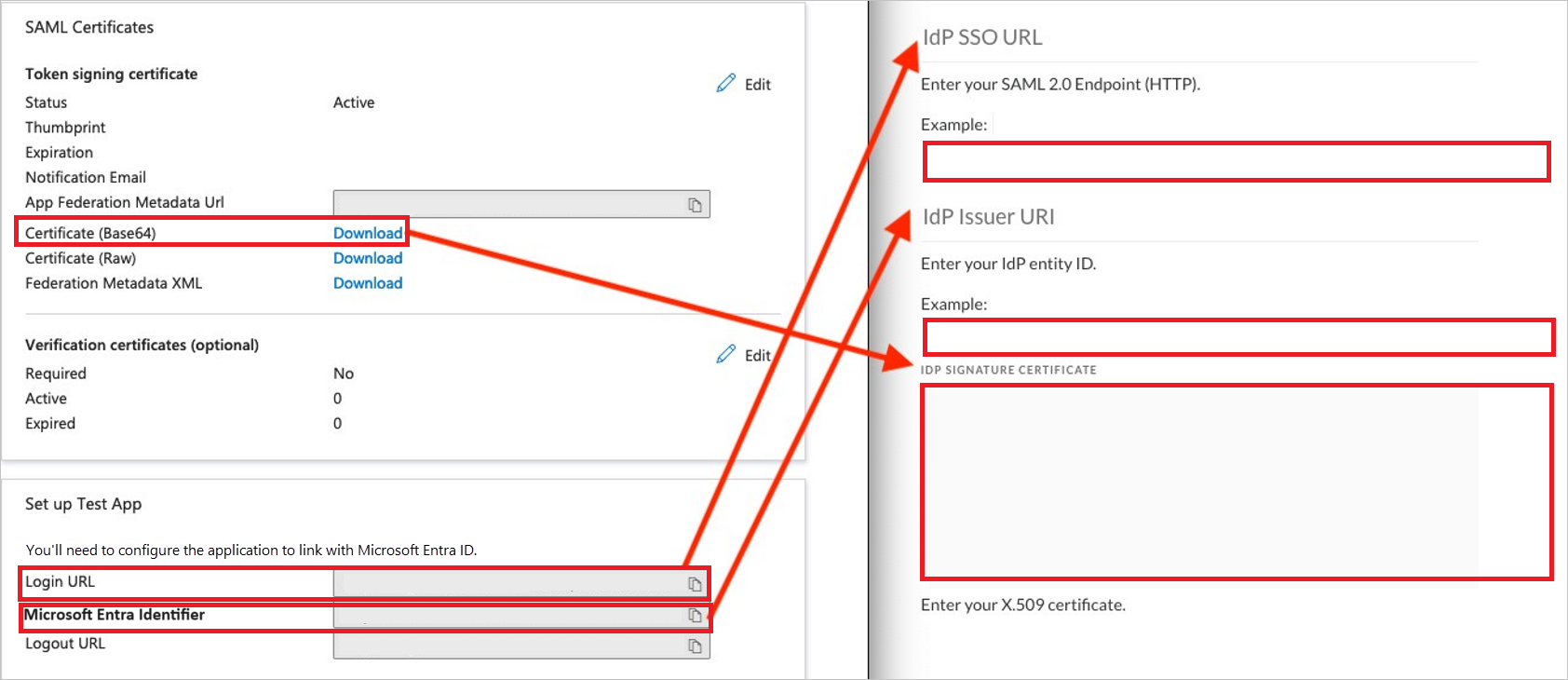Select the 'Token signing certificate' label
Viewport: 1568px width, 680px height.
tap(111, 74)
